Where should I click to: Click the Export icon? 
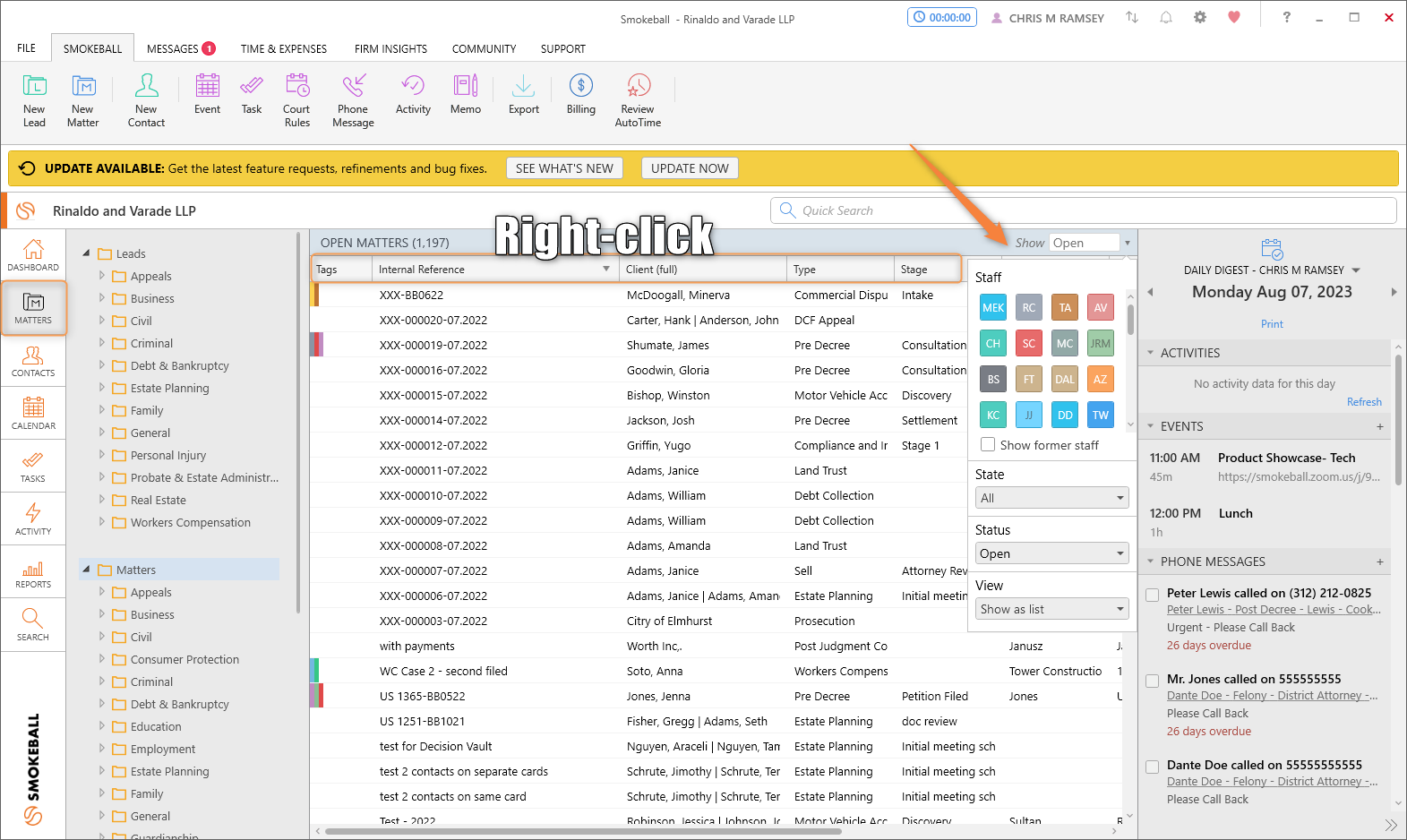524,95
